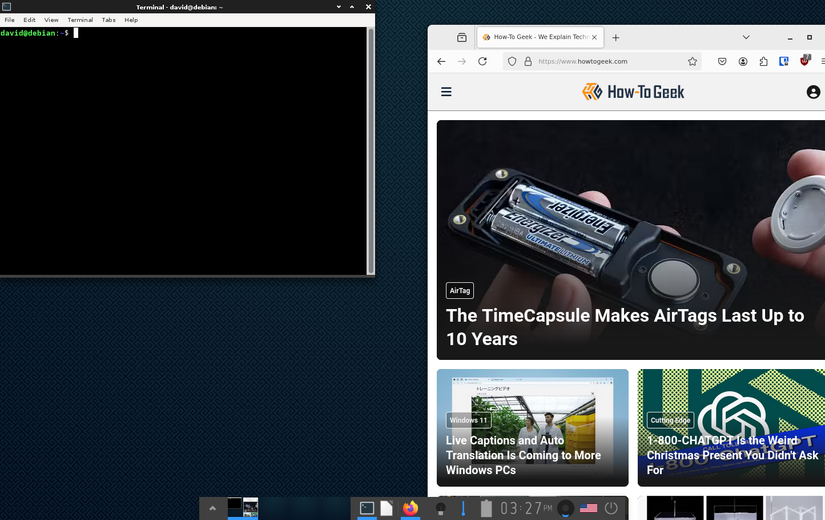Click the Save to Pocket icon

(722, 61)
